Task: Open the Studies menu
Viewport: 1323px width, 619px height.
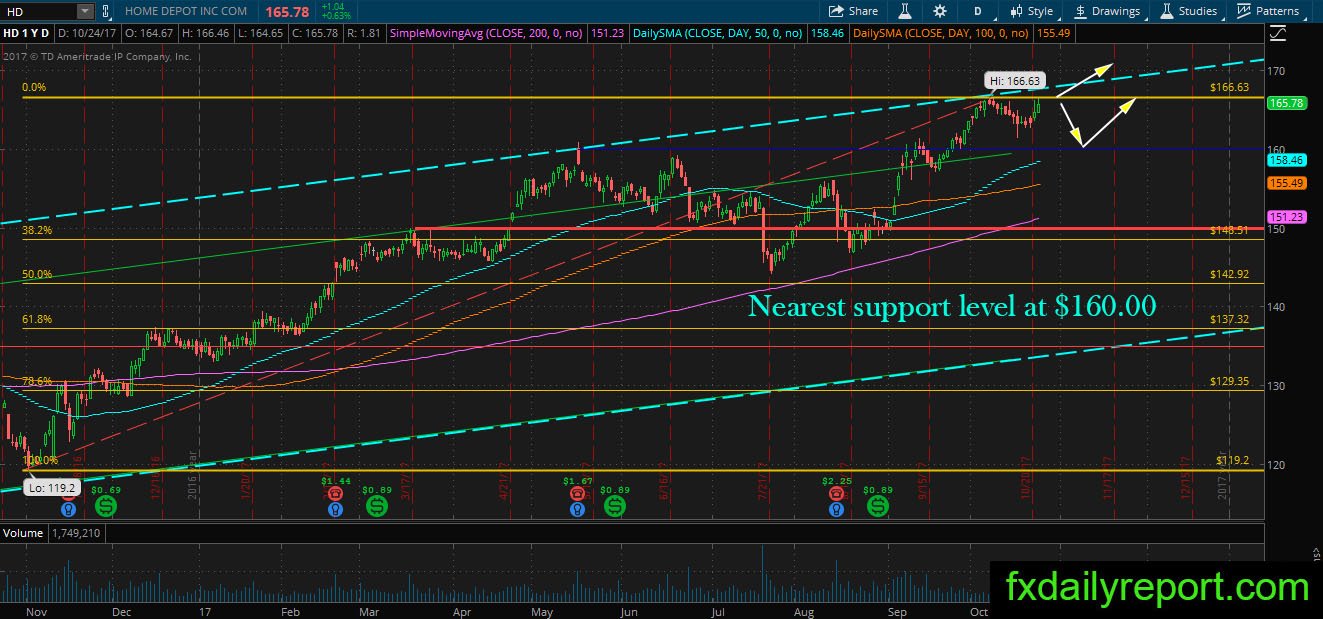Action: click(1188, 11)
